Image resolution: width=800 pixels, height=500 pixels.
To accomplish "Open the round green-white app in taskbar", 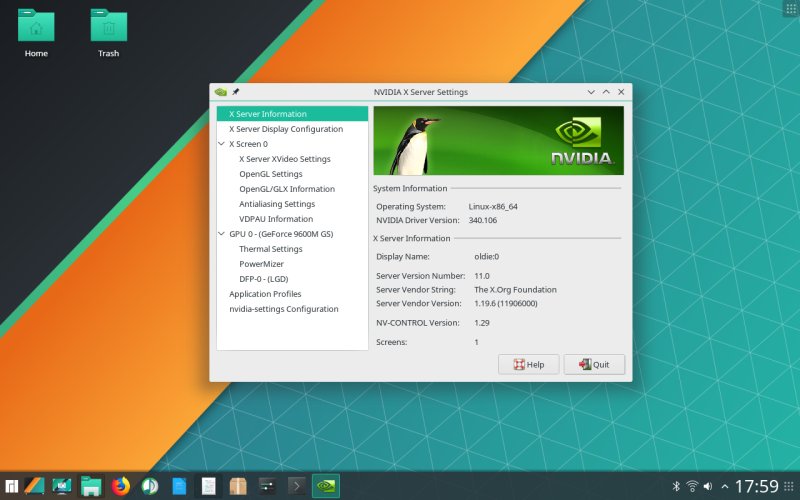I will click(150, 486).
